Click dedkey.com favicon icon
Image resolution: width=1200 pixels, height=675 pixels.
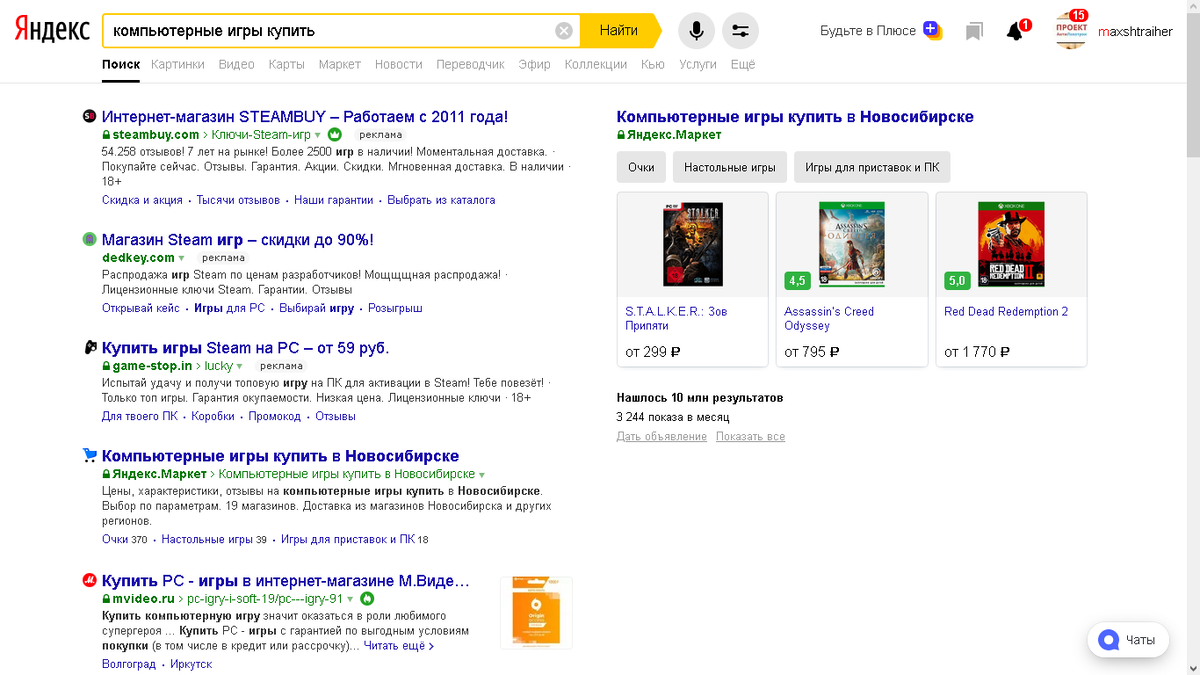pos(89,240)
